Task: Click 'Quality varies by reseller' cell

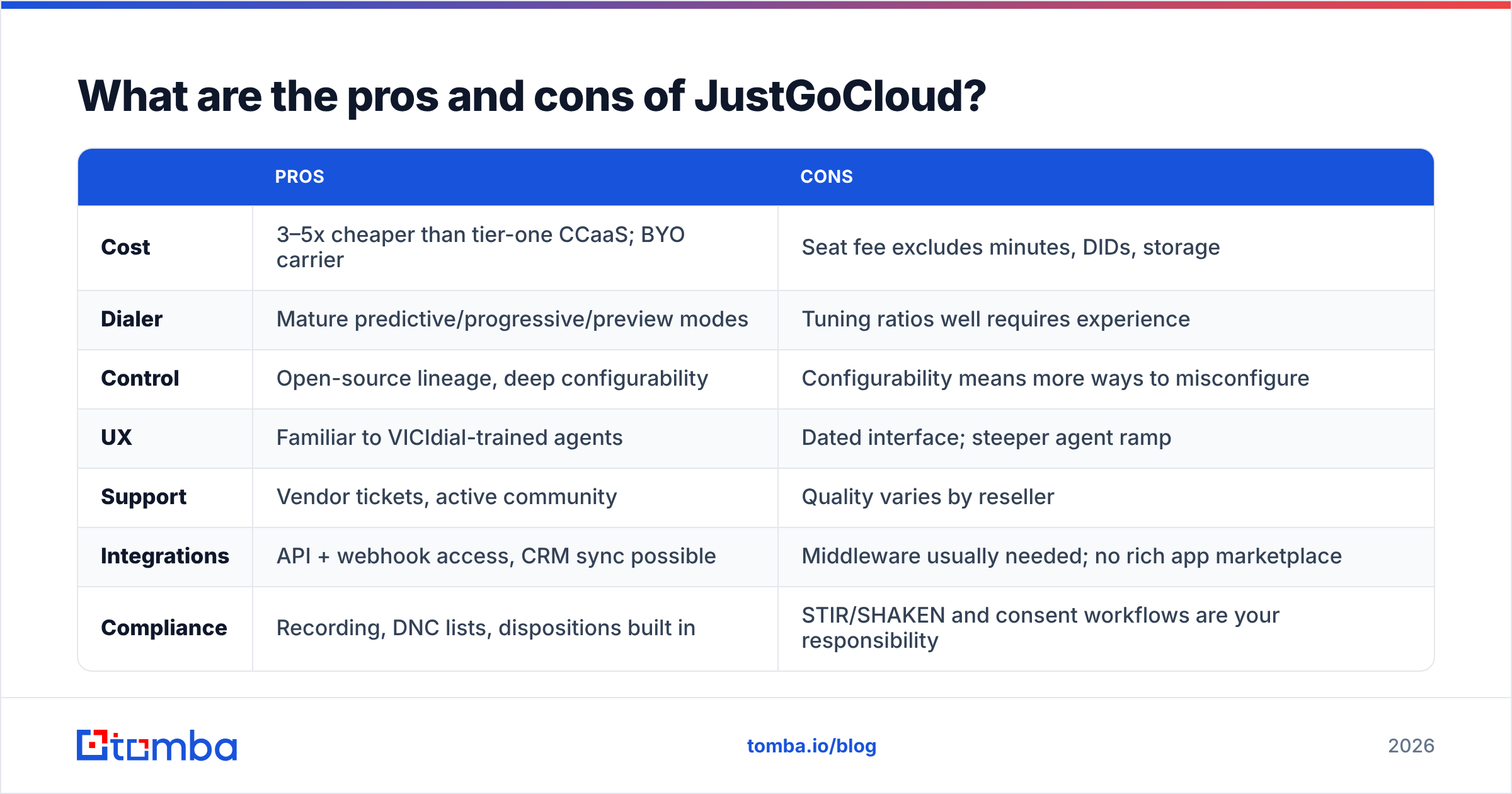Action: coord(1106,497)
